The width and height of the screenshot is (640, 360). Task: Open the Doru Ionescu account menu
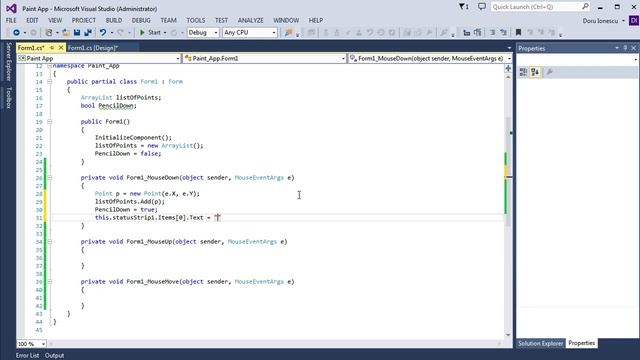(x=603, y=20)
